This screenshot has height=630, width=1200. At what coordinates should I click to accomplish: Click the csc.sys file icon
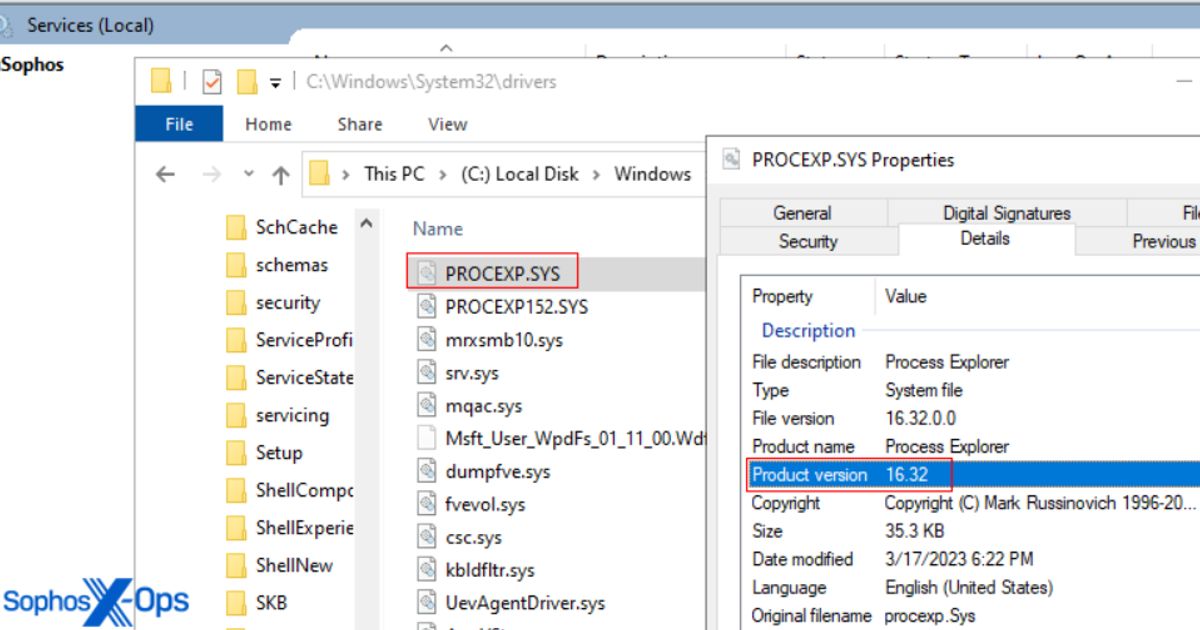(x=427, y=537)
